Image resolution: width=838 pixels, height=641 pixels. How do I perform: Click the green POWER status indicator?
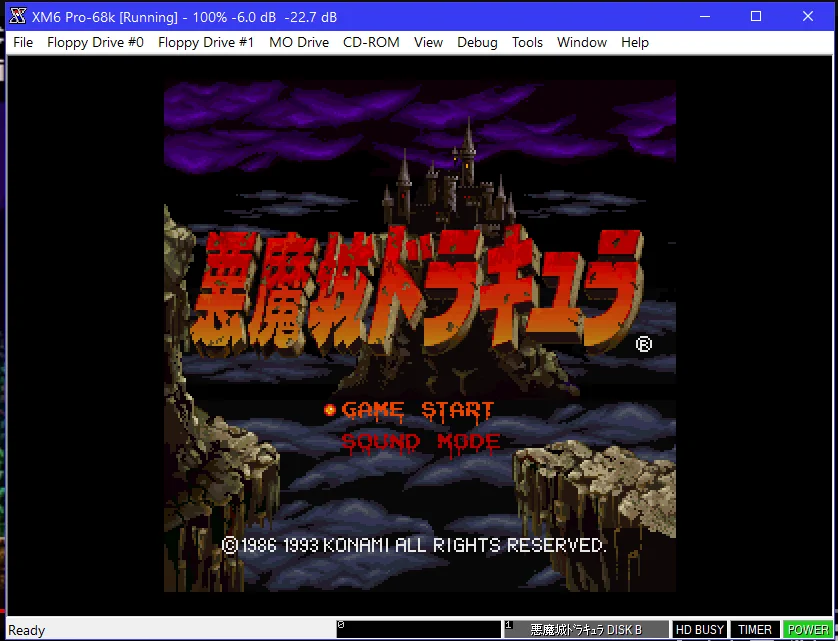click(x=808, y=629)
